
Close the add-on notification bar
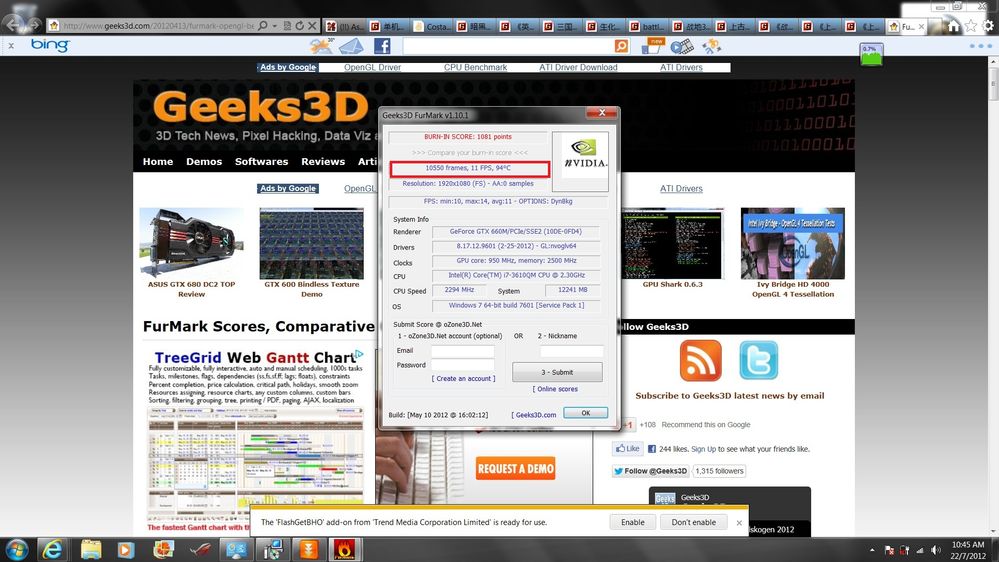(x=739, y=522)
